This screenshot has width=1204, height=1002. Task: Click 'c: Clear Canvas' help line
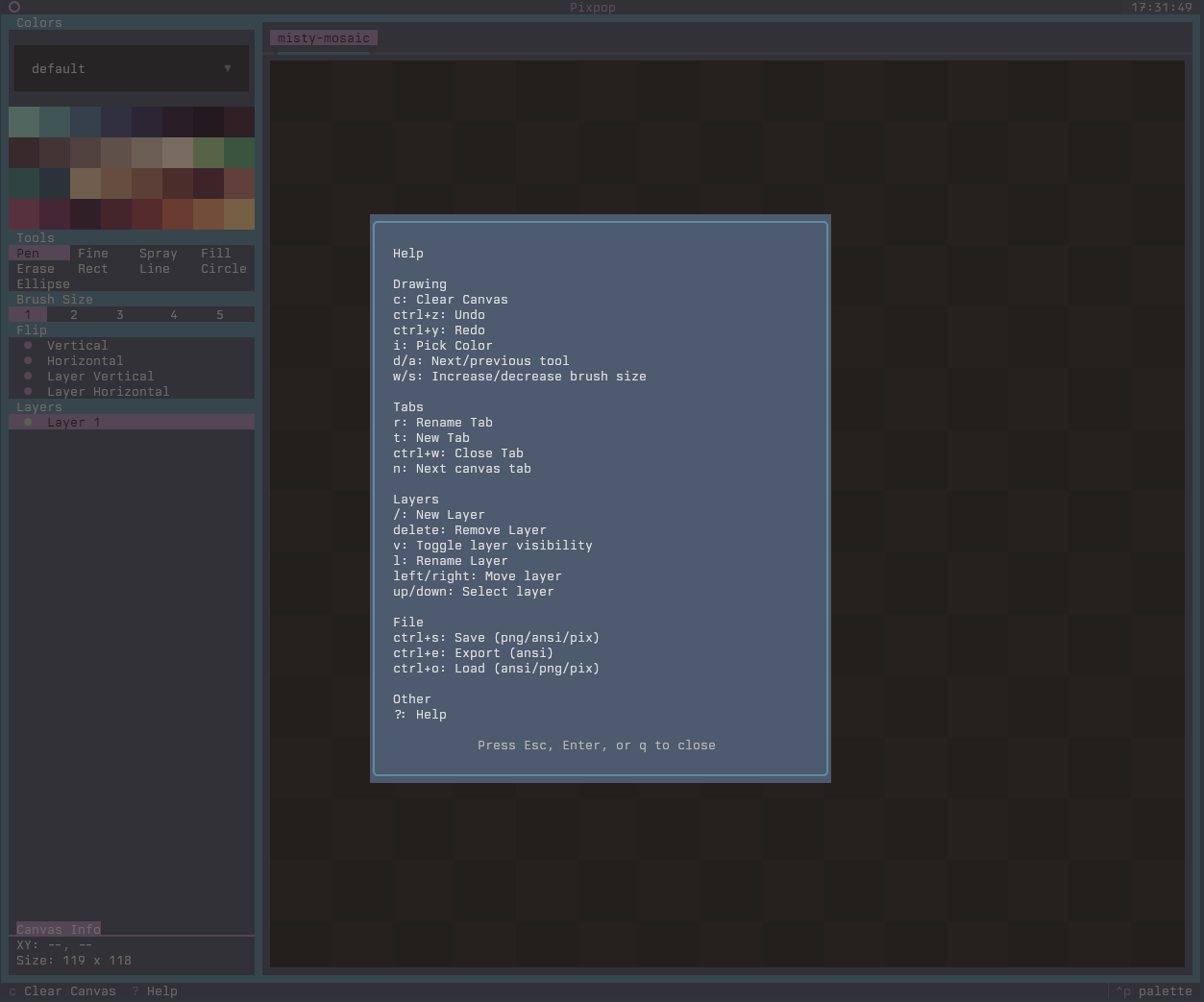click(x=451, y=300)
